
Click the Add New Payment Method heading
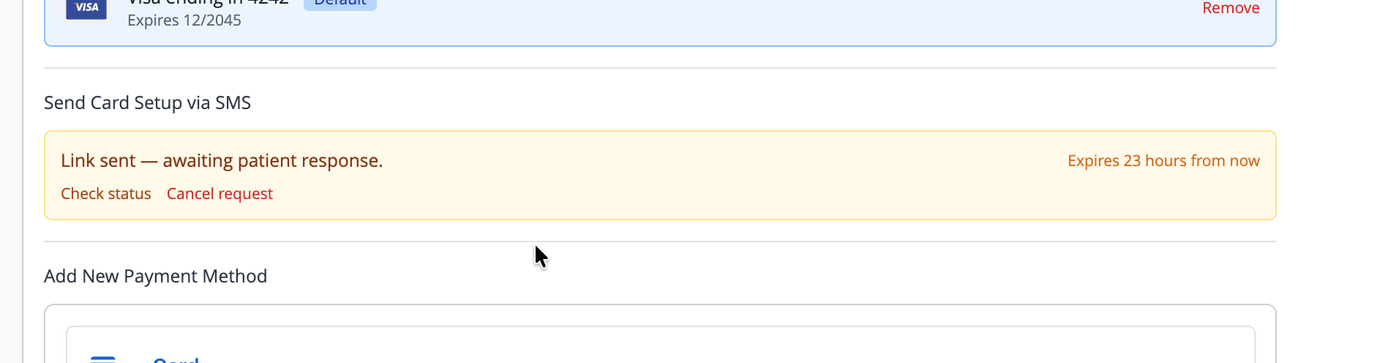click(x=155, y=276)
